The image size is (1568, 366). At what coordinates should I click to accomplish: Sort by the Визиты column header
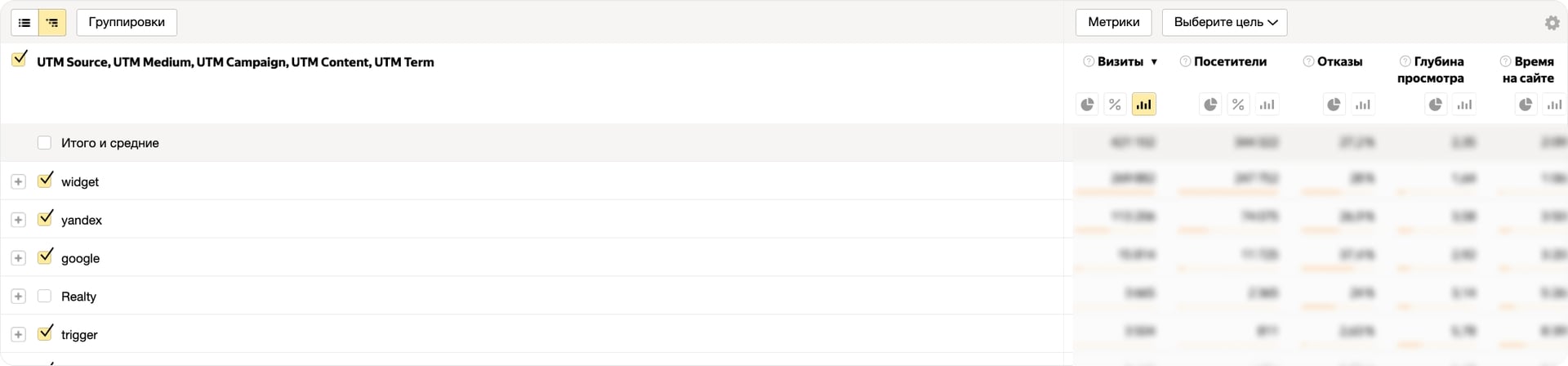click(1120, 61)
